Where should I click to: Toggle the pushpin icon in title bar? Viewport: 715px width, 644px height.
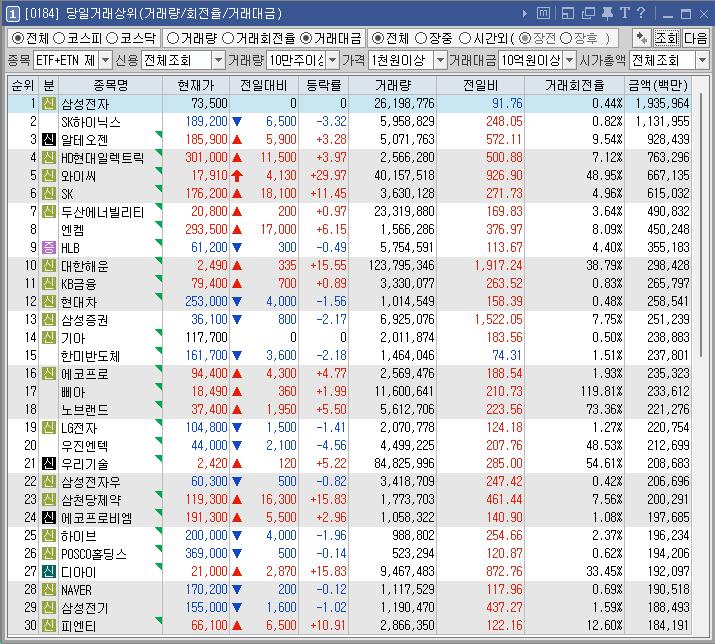607,13
